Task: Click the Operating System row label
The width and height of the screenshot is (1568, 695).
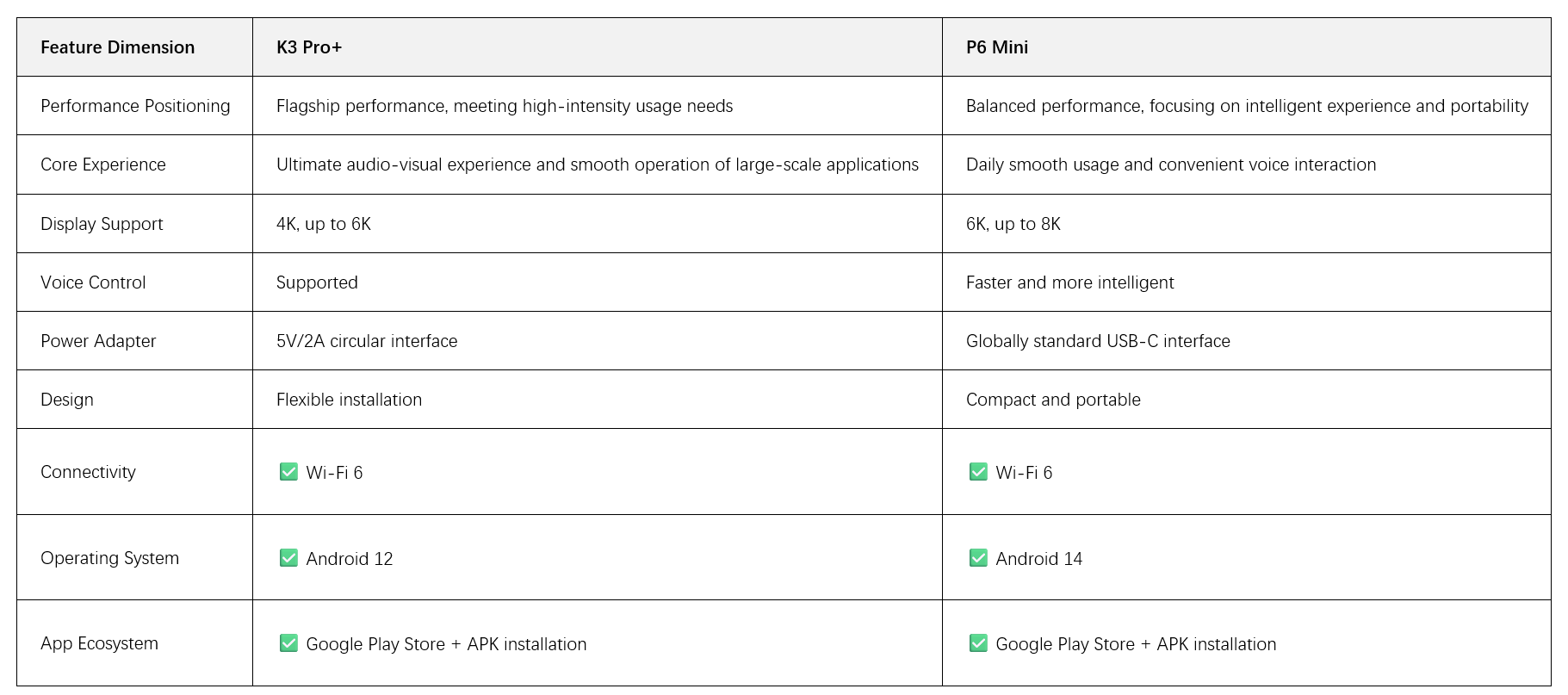Action: coord(110,558)
